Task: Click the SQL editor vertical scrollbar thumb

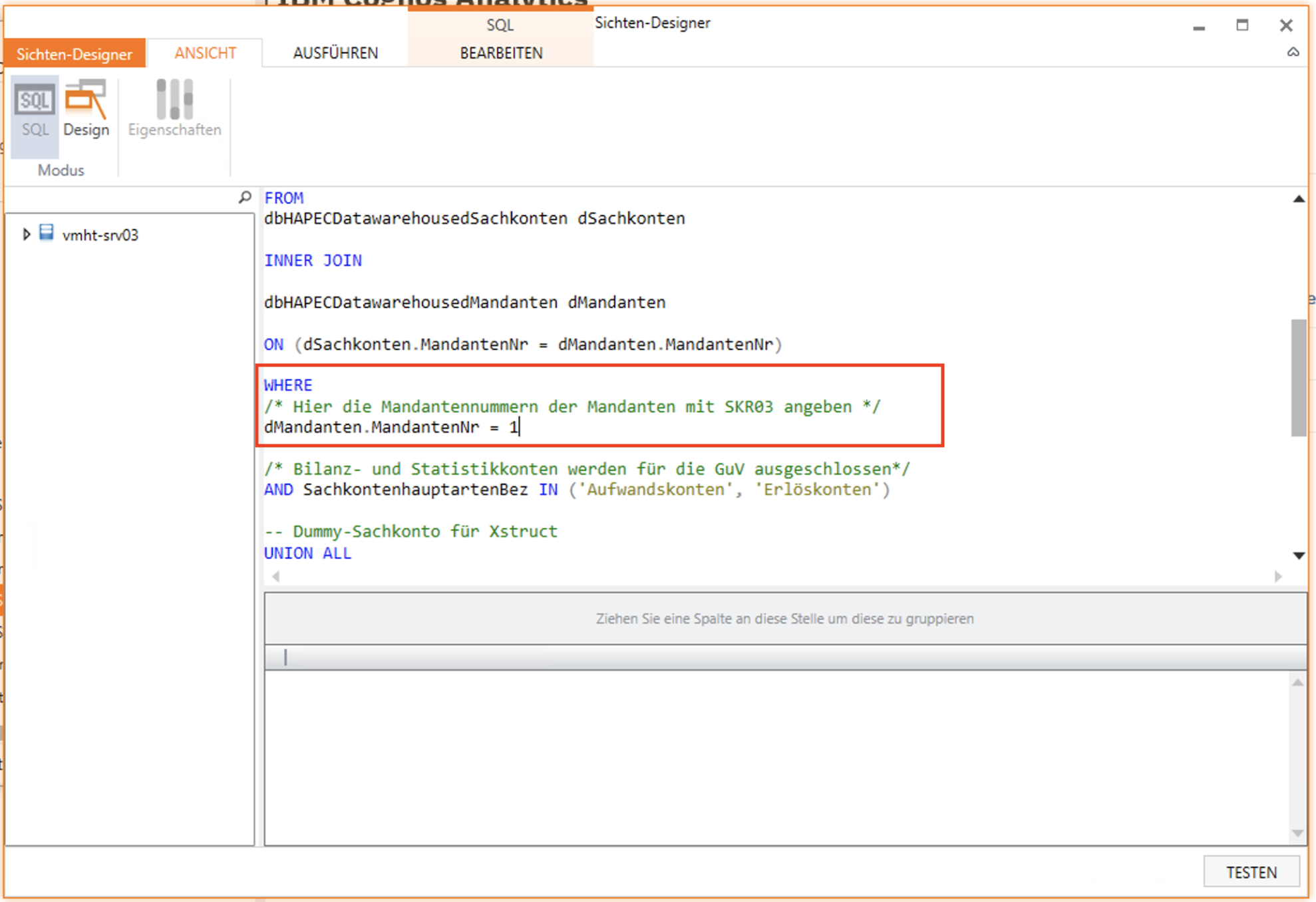Action: click(1298, 376)
